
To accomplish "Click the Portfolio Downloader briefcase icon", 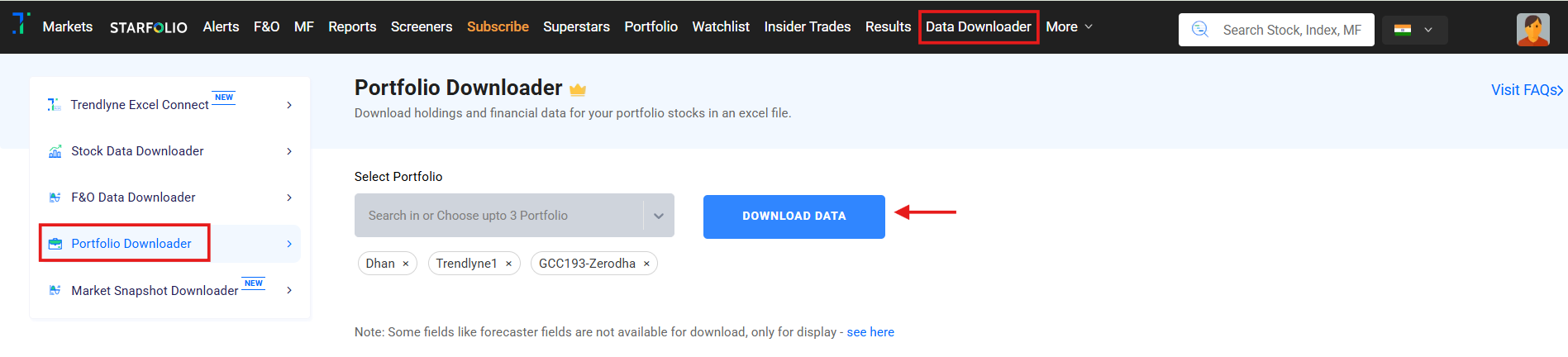I will click(55, 244).
